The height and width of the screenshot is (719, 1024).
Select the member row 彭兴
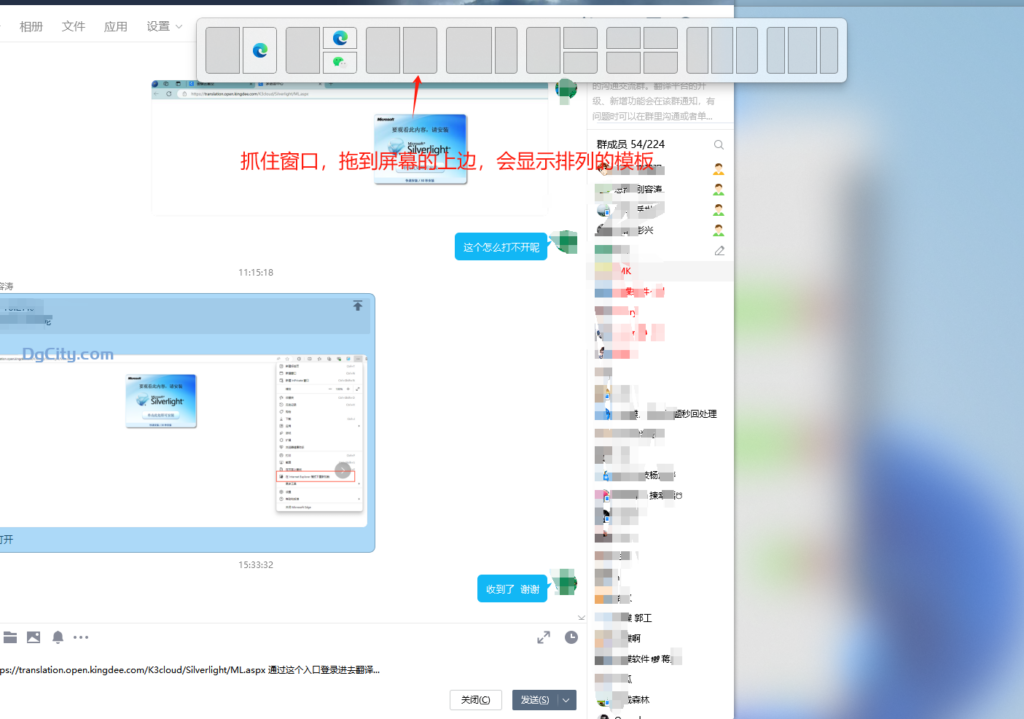(660, 230)
